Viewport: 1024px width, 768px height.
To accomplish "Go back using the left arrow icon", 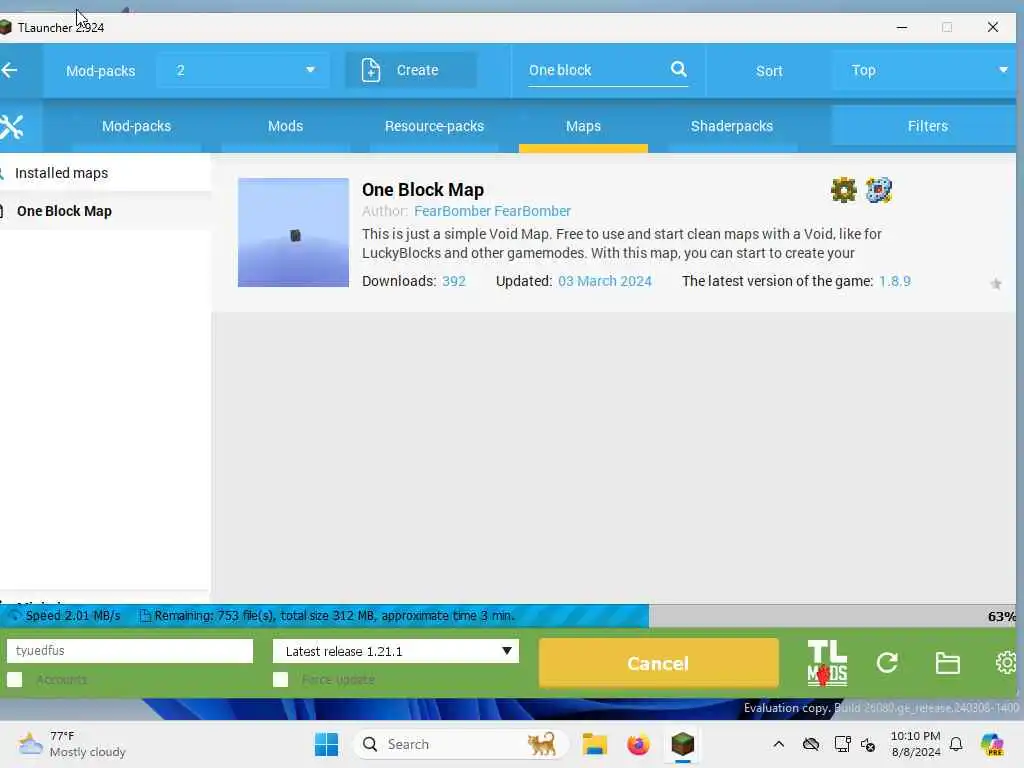I will 9,71.
